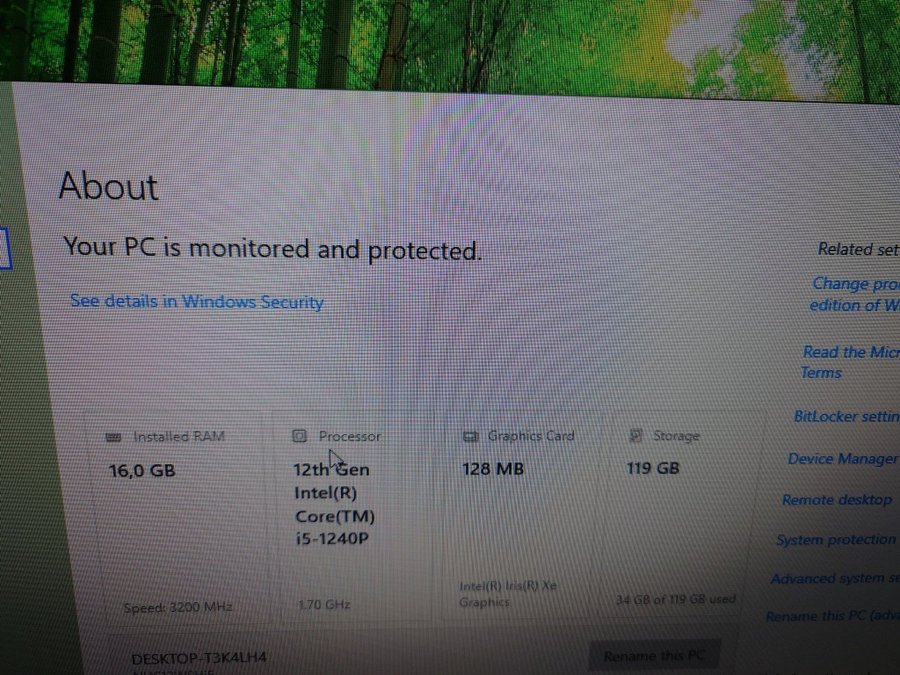Click Change product key or edition link
This screenshot has height=675, width=900.
855,294
